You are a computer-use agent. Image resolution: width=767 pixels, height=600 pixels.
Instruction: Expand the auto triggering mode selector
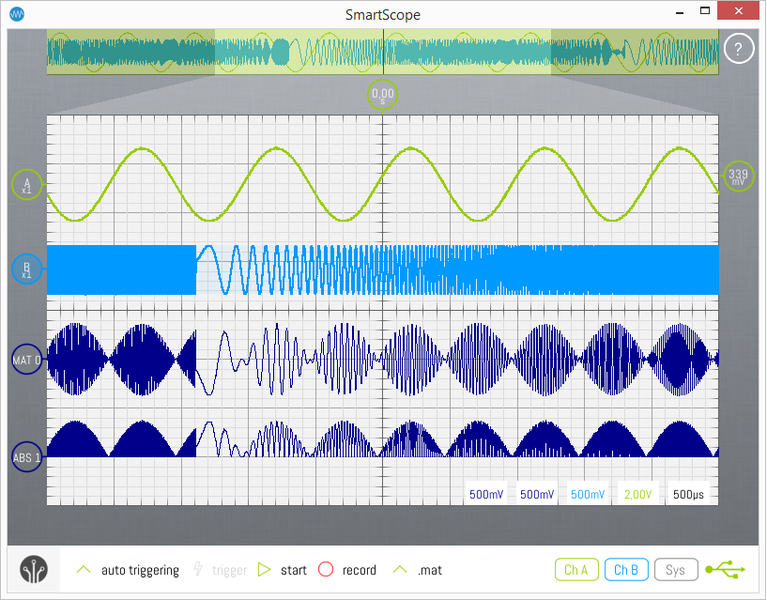tap(128, 570)
